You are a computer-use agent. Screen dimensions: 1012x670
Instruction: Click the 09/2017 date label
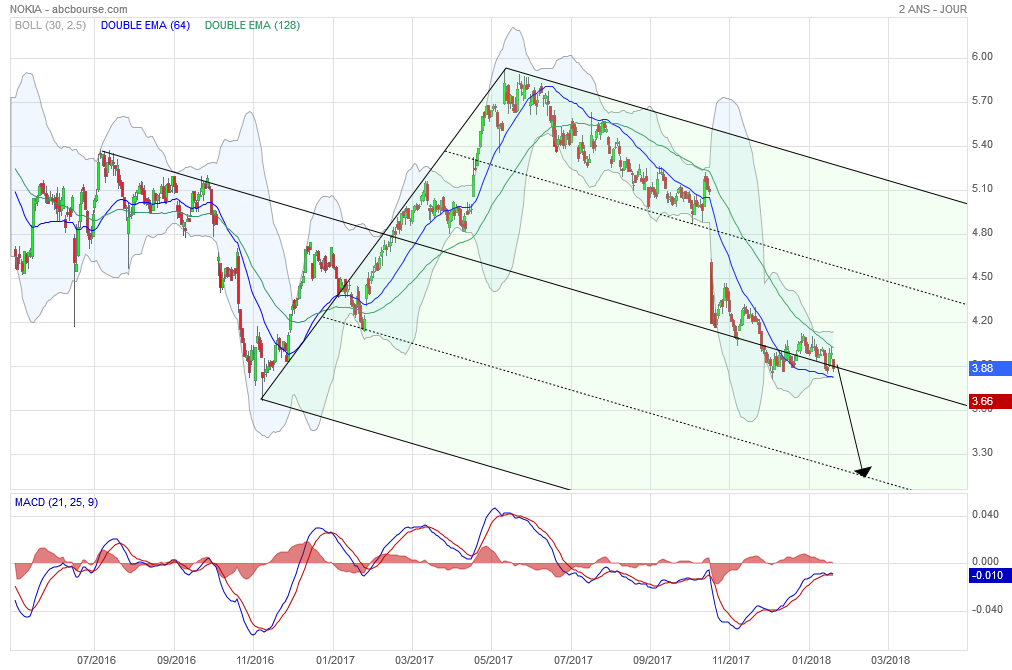click(651, 660)
